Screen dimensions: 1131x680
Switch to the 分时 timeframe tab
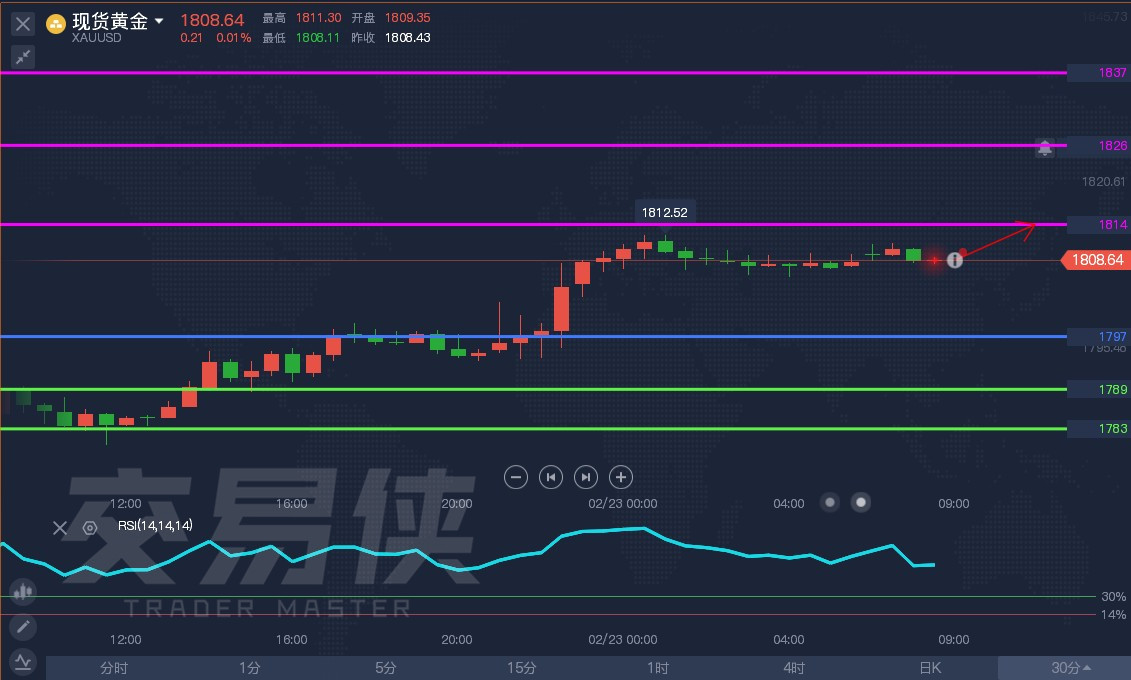(x=114, y=668)
